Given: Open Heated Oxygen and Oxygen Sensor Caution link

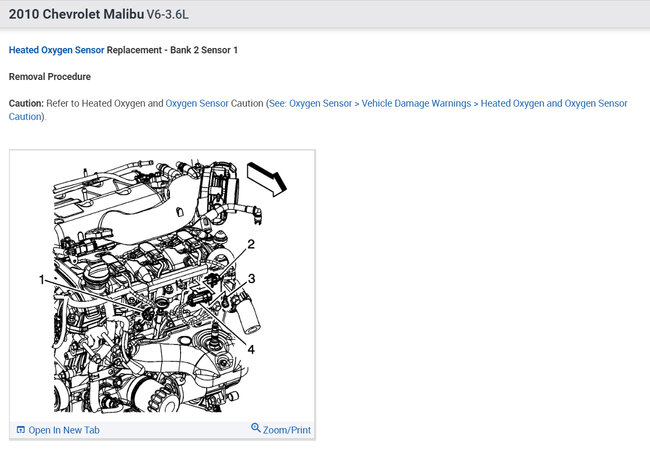Looking at the screenshot, I should (x=554, y=103).
